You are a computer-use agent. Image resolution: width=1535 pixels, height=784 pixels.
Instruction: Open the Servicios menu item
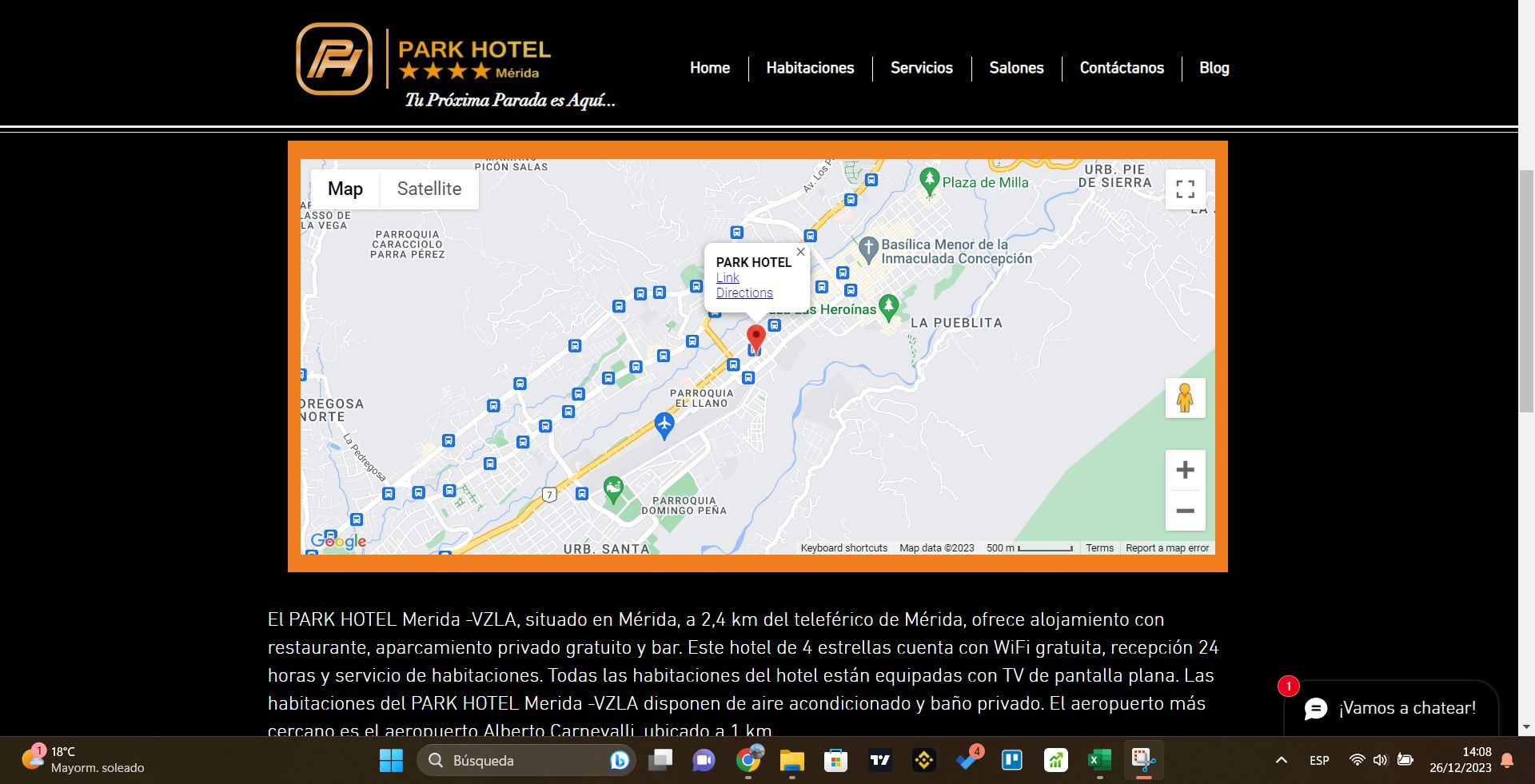tap(921, 68)
